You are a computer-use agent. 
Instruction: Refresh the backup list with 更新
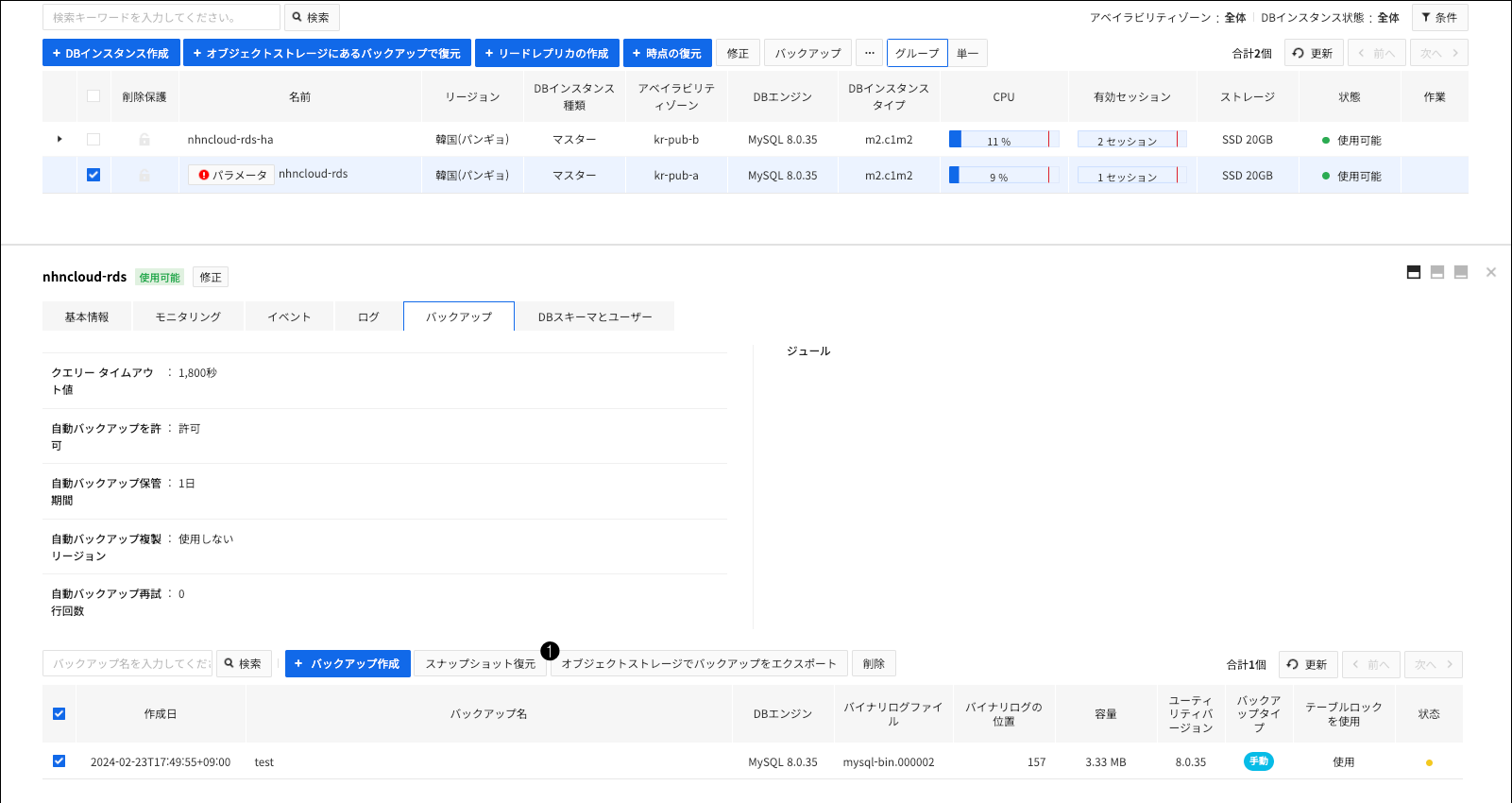(x=1308, y=664)
